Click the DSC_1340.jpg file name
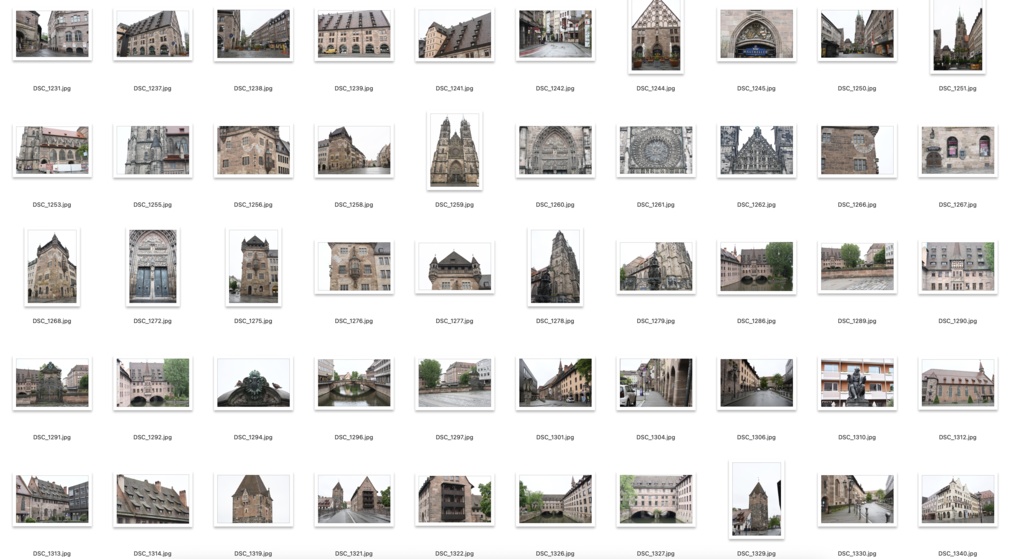This screenshot has width=1024, height=559. coord(957,553)
